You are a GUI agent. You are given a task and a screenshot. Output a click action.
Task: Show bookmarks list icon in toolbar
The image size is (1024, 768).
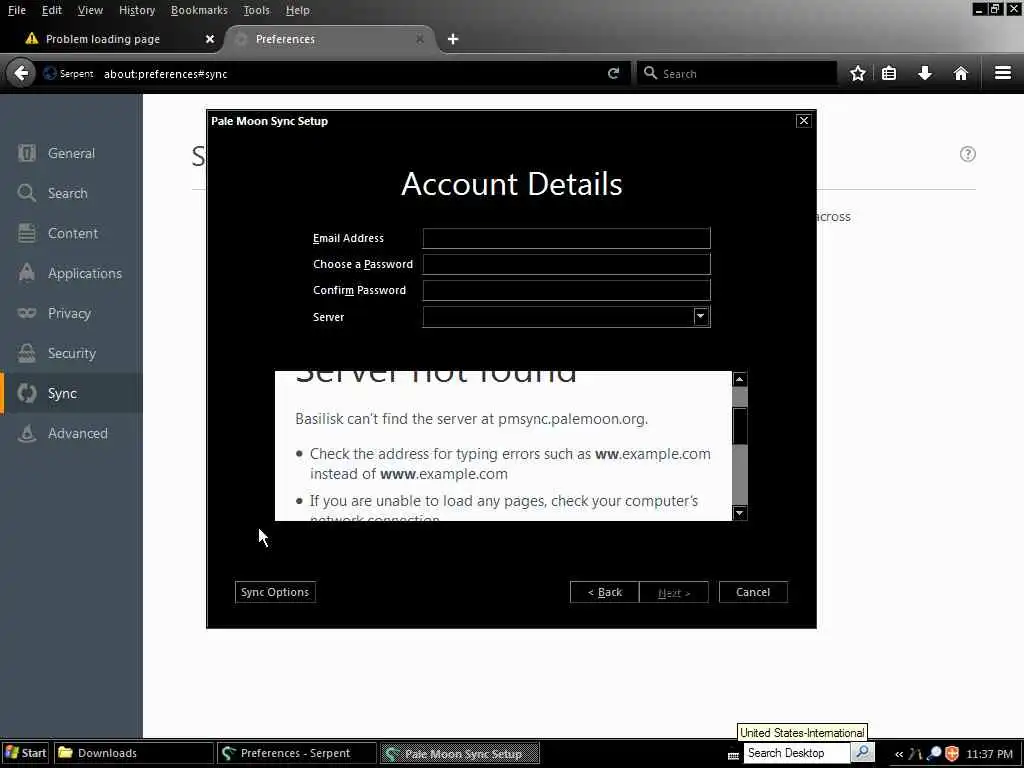[x=889, y=73]
